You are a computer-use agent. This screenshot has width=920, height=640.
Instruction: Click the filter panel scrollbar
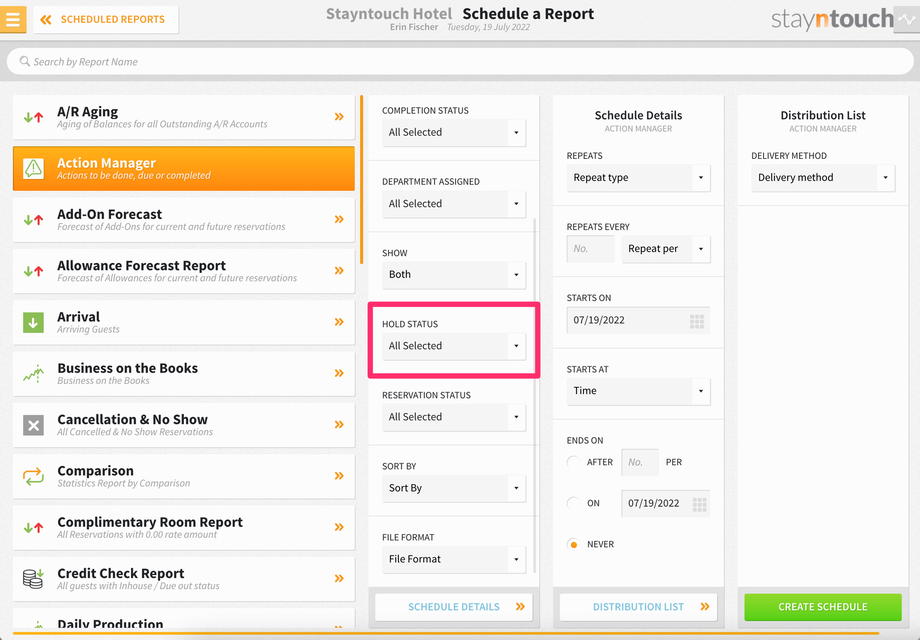click(x=535, y=396)
